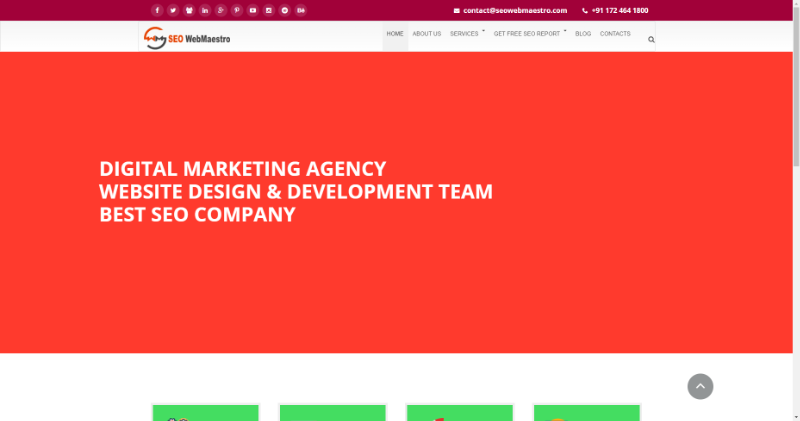
Task: Open the Facebook social link
Action: point(157,10)
